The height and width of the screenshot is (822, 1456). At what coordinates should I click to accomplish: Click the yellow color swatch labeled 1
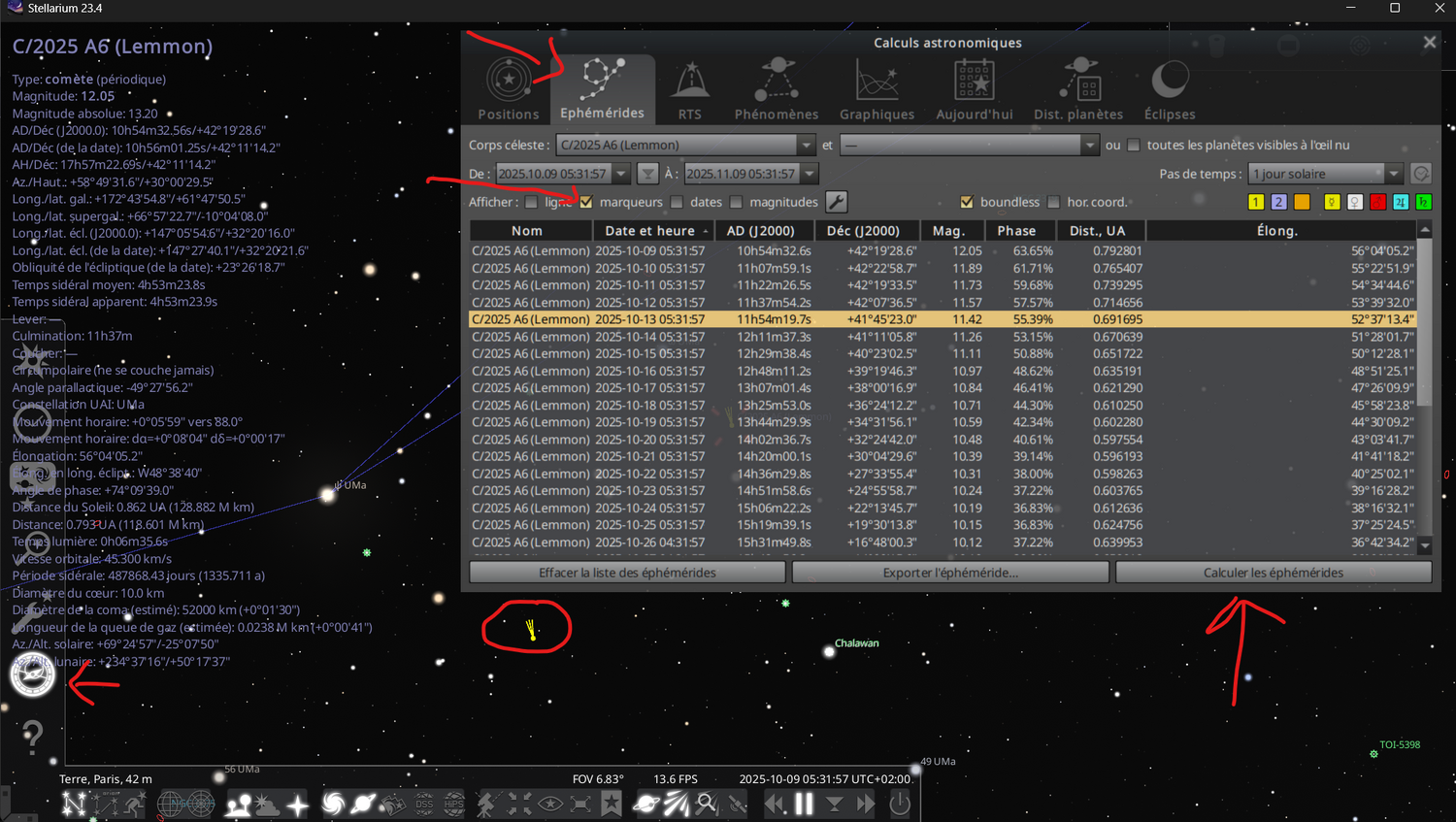click(x=1255, y=202)
